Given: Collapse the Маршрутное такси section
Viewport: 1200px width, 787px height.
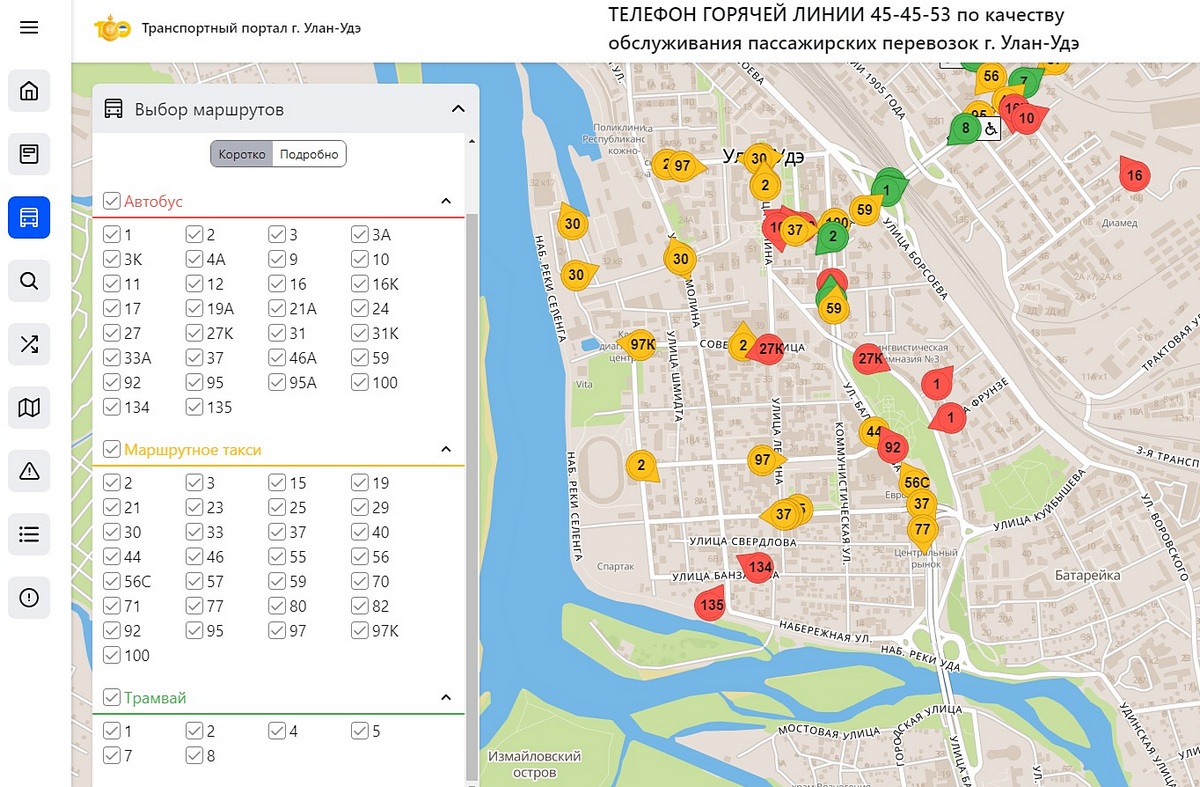Looking at the screenshot, I should point(446,450).
